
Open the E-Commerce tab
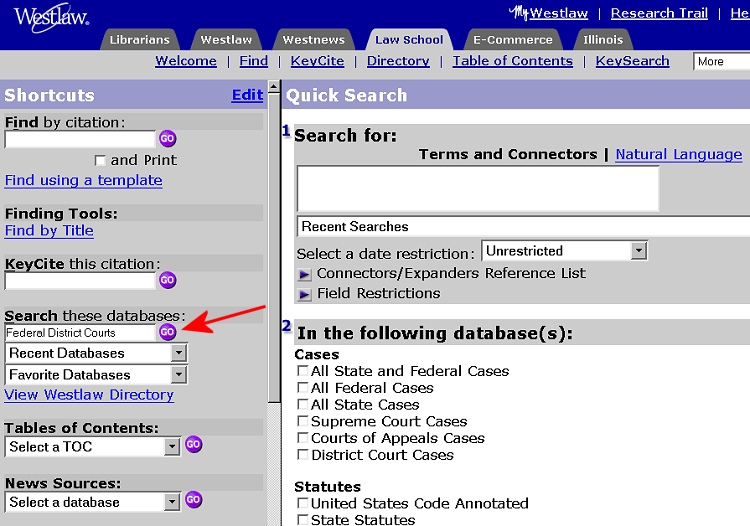(513, 40)
